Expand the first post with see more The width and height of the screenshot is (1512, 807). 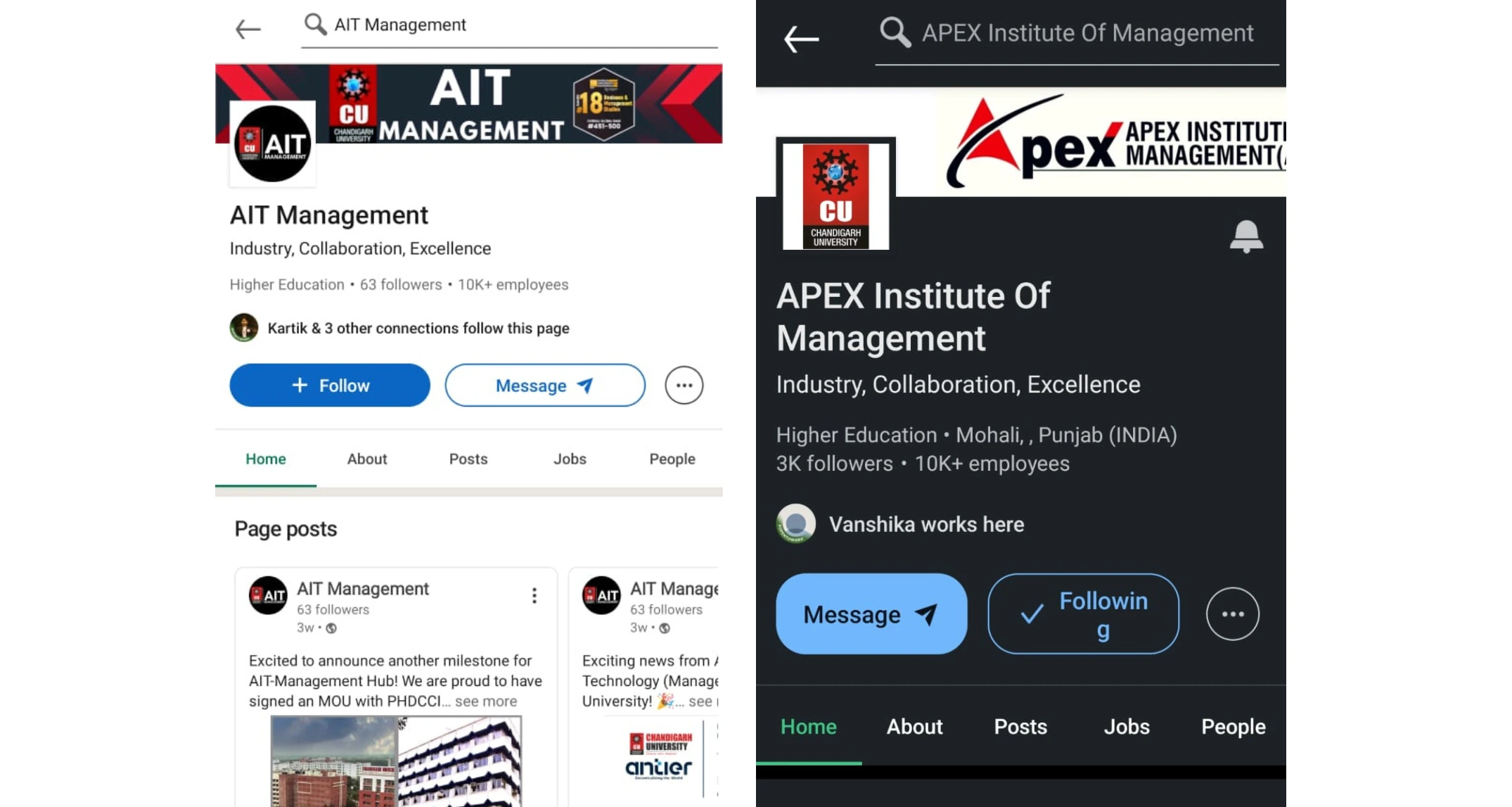[x=485, y=701]
